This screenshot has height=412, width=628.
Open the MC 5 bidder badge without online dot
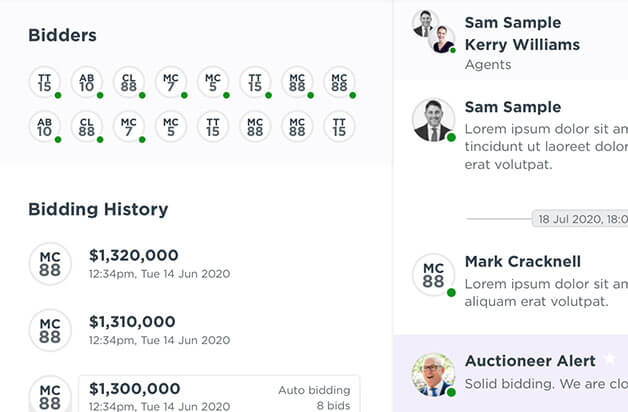pos(171,127)
